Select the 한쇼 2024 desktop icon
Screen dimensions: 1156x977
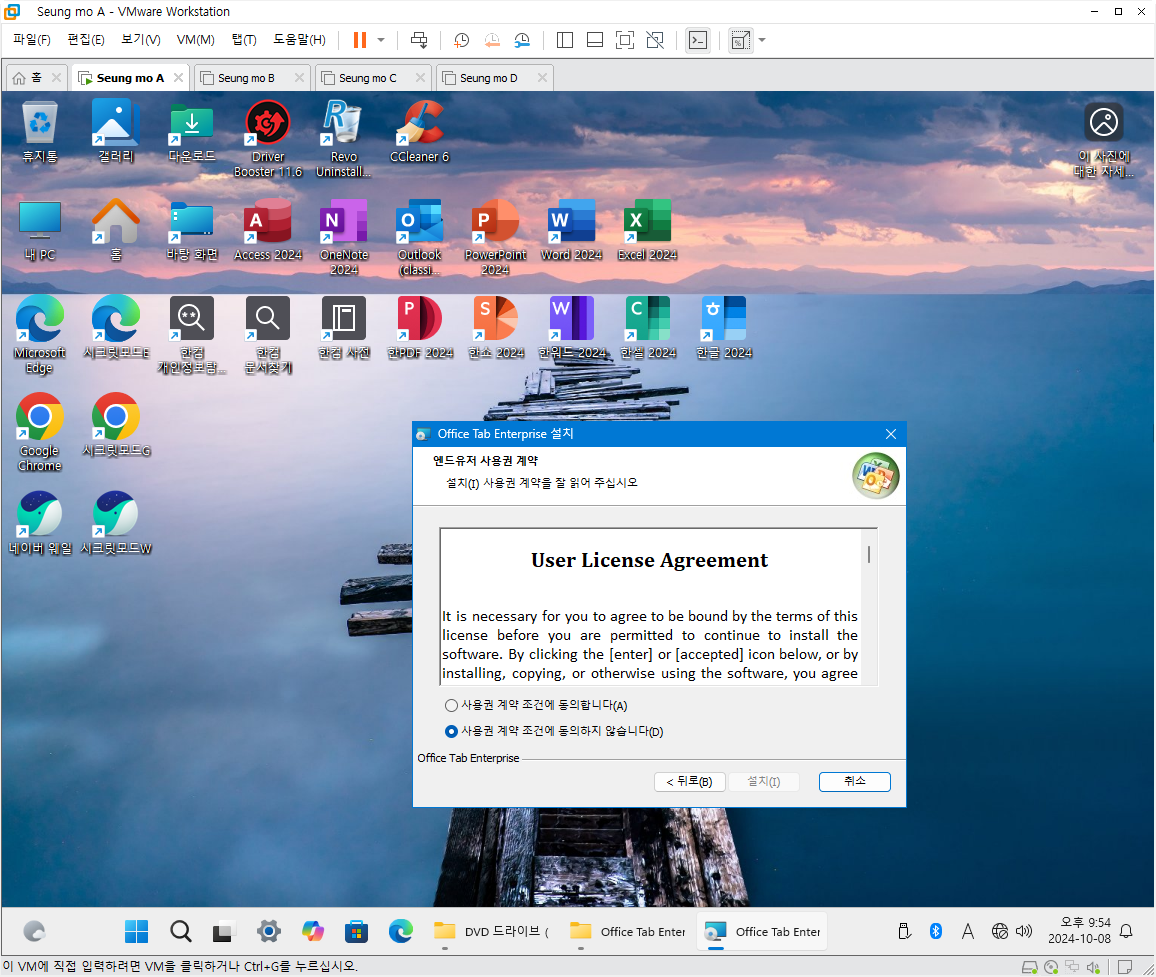495,328
